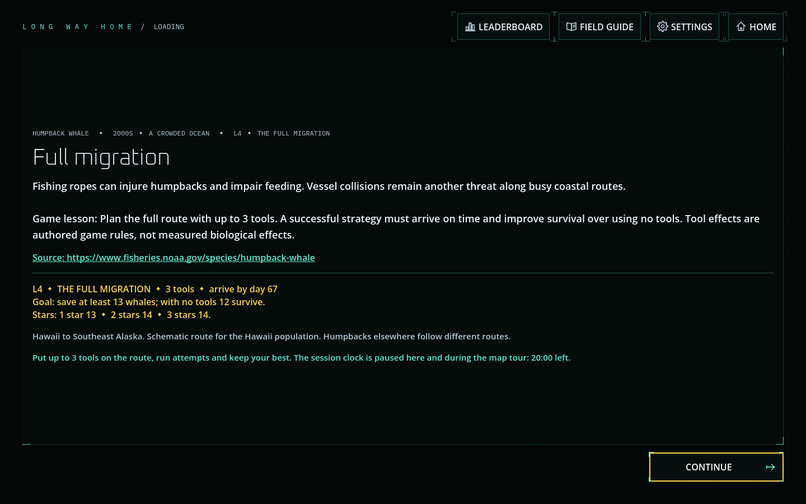Open the FIELD GUIDE label

[x=607, y=27]
